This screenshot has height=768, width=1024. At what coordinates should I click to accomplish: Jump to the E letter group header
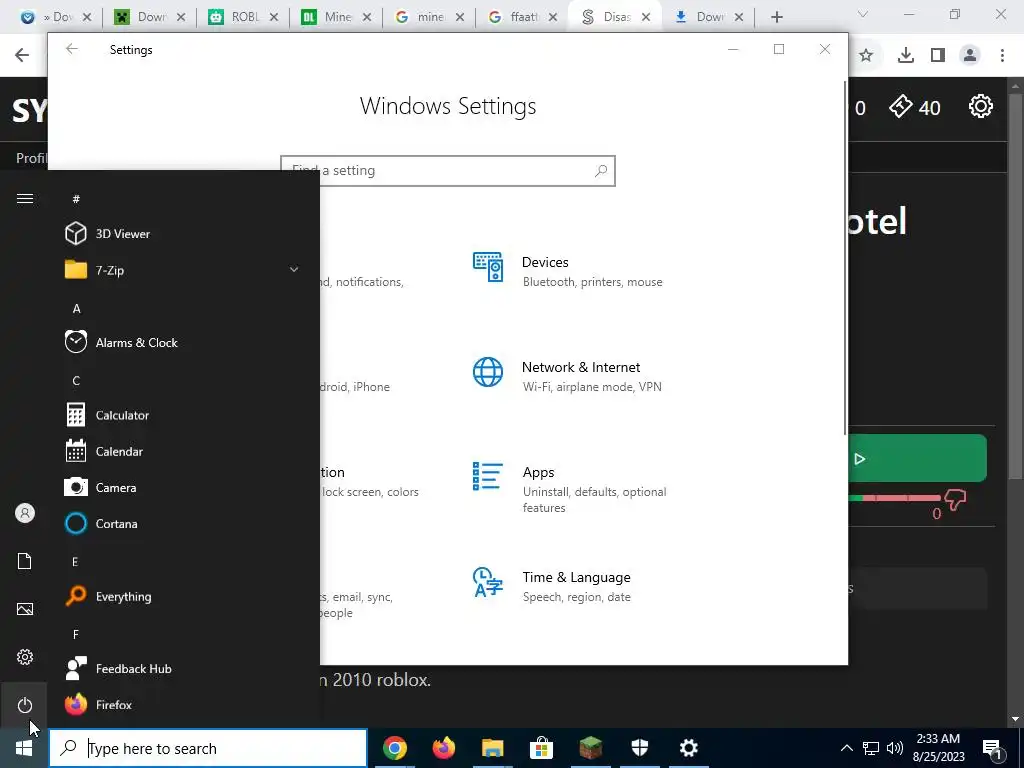coord(75,562)
